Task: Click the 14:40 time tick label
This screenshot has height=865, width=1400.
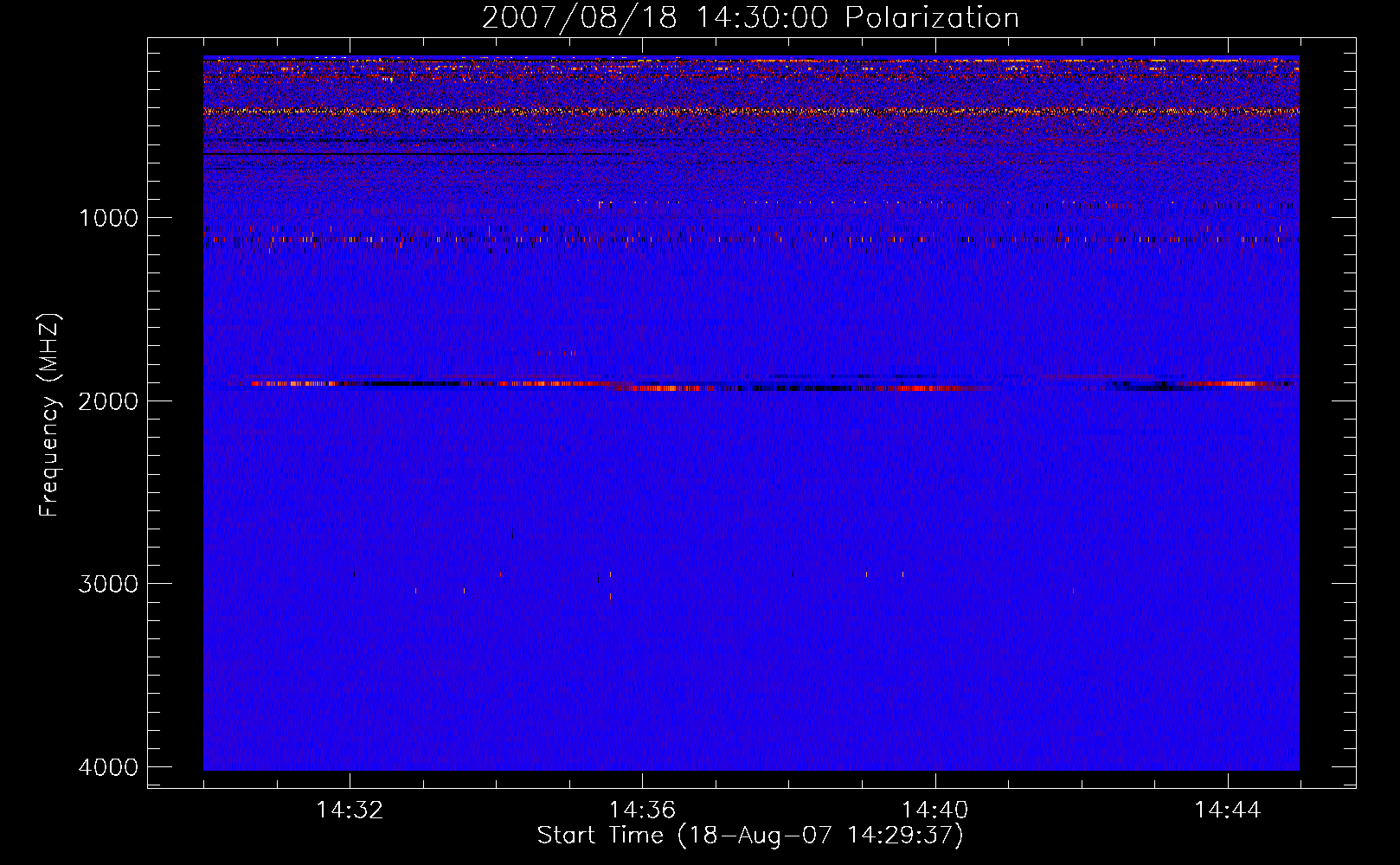Action: click(x=934, y=811)
